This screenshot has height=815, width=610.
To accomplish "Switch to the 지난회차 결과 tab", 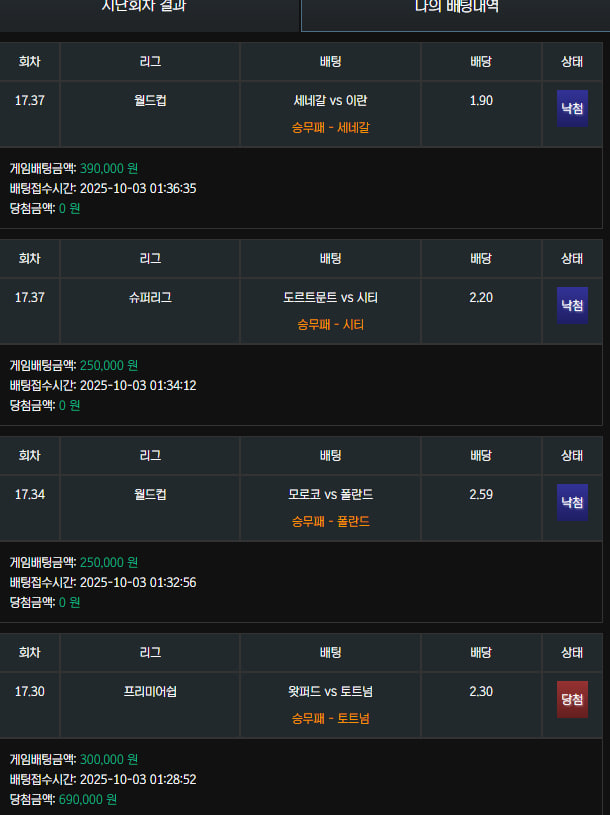I will click(x=148, y=8).
